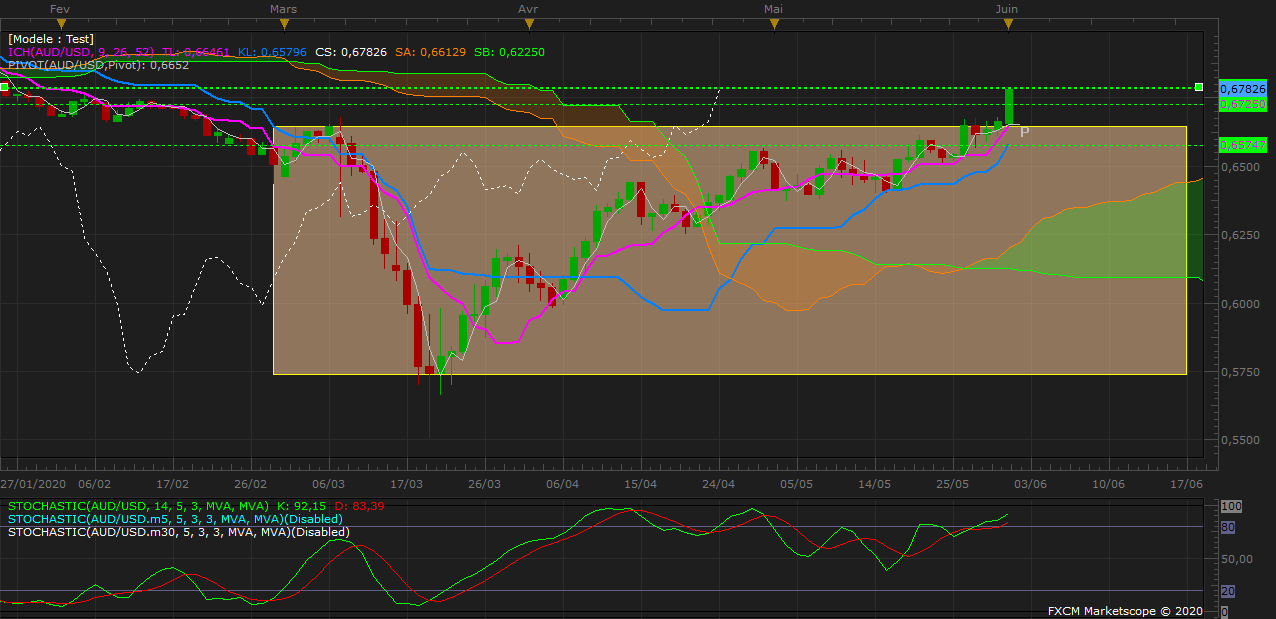Select STOCHASTIC(AUD/USD, 14, 5, 3) indicator label
Viewport: 1276px width, 619px height.
click(139, 506)
